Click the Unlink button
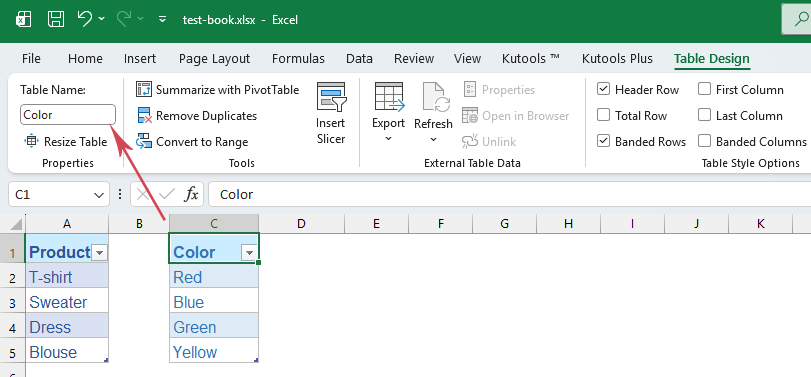Viewport: 811px width, 377px height. tap(489, 142)
